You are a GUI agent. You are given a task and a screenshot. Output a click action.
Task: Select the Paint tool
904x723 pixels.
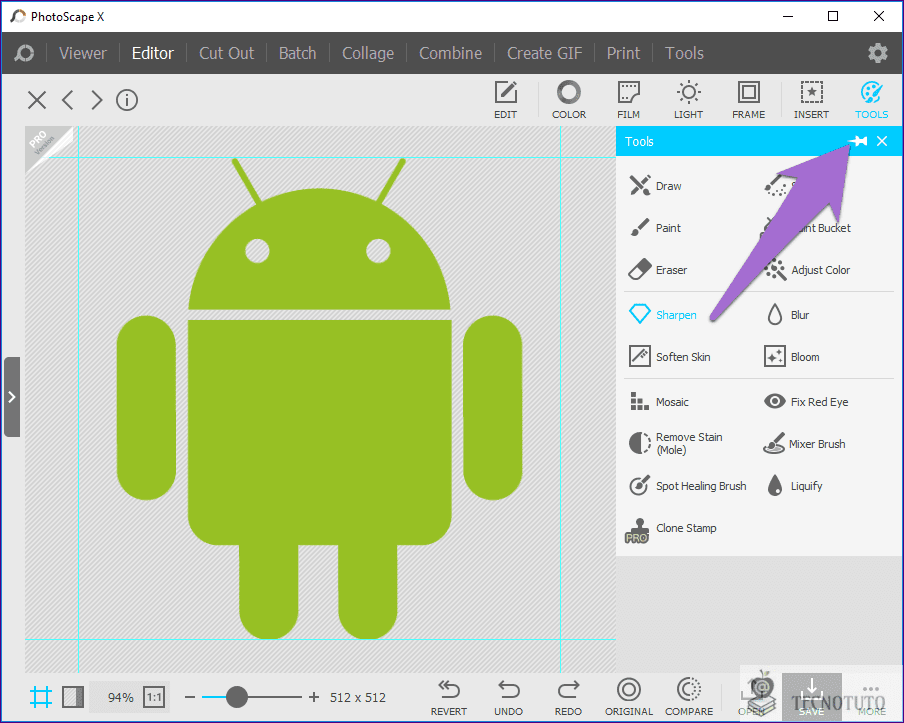[655, 228]
